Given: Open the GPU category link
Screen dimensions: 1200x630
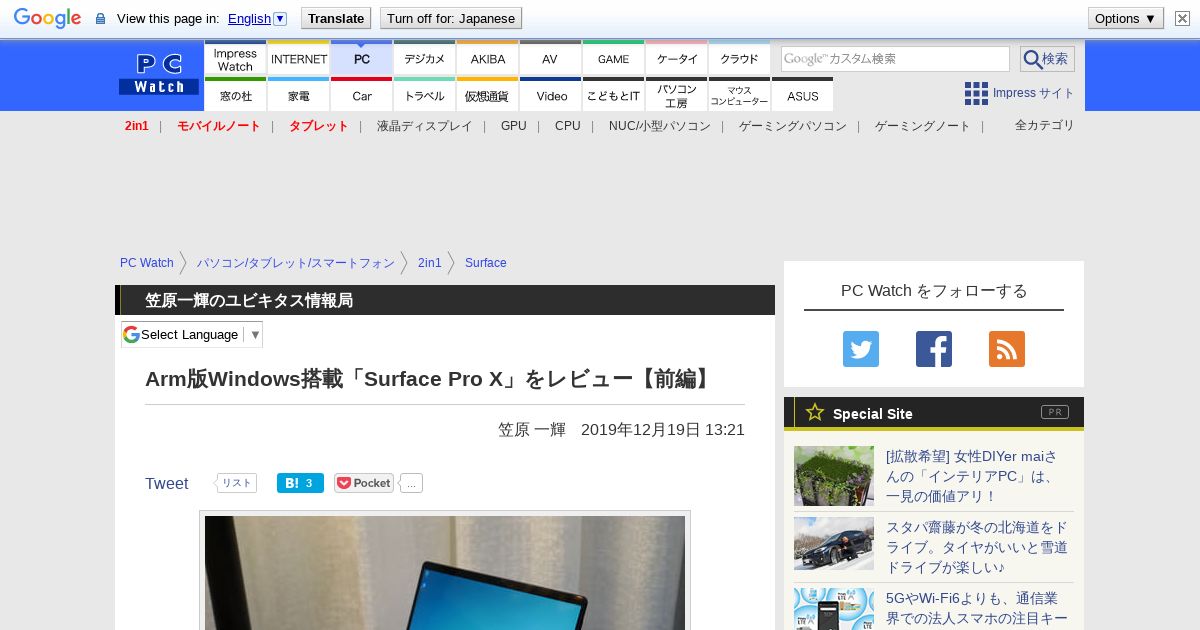Looking at the screenshot, I should pyautogui.click(x=514, y=126).
